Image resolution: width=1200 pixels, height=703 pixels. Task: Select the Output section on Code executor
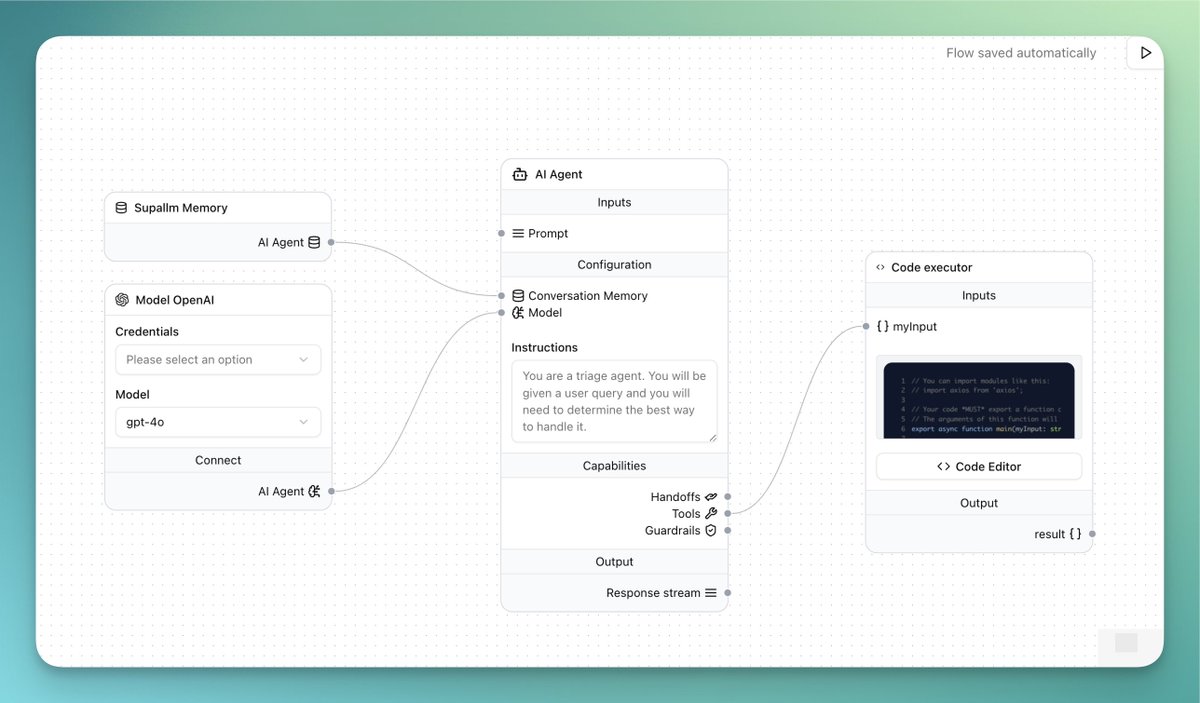(978, 502)
